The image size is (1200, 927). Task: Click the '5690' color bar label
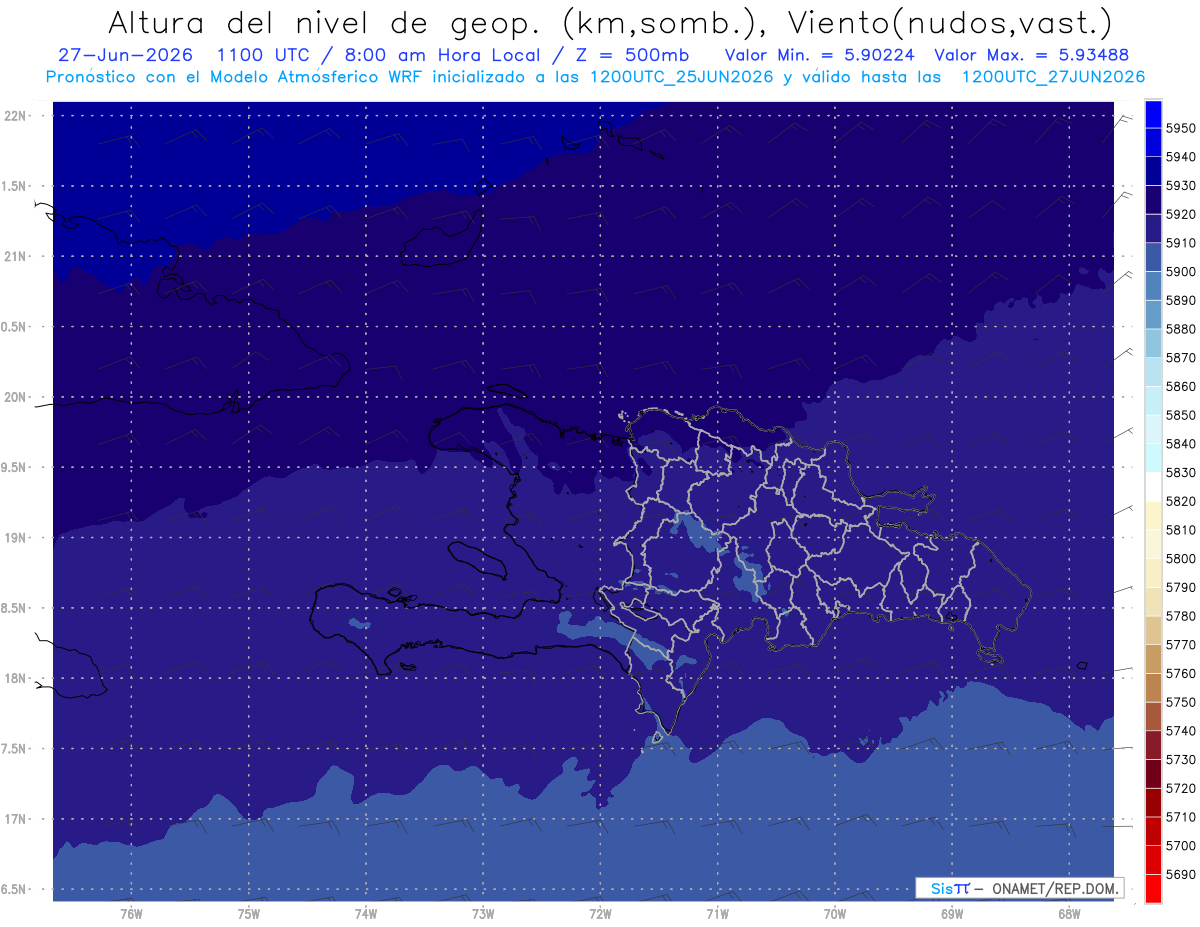[1181, 874]
